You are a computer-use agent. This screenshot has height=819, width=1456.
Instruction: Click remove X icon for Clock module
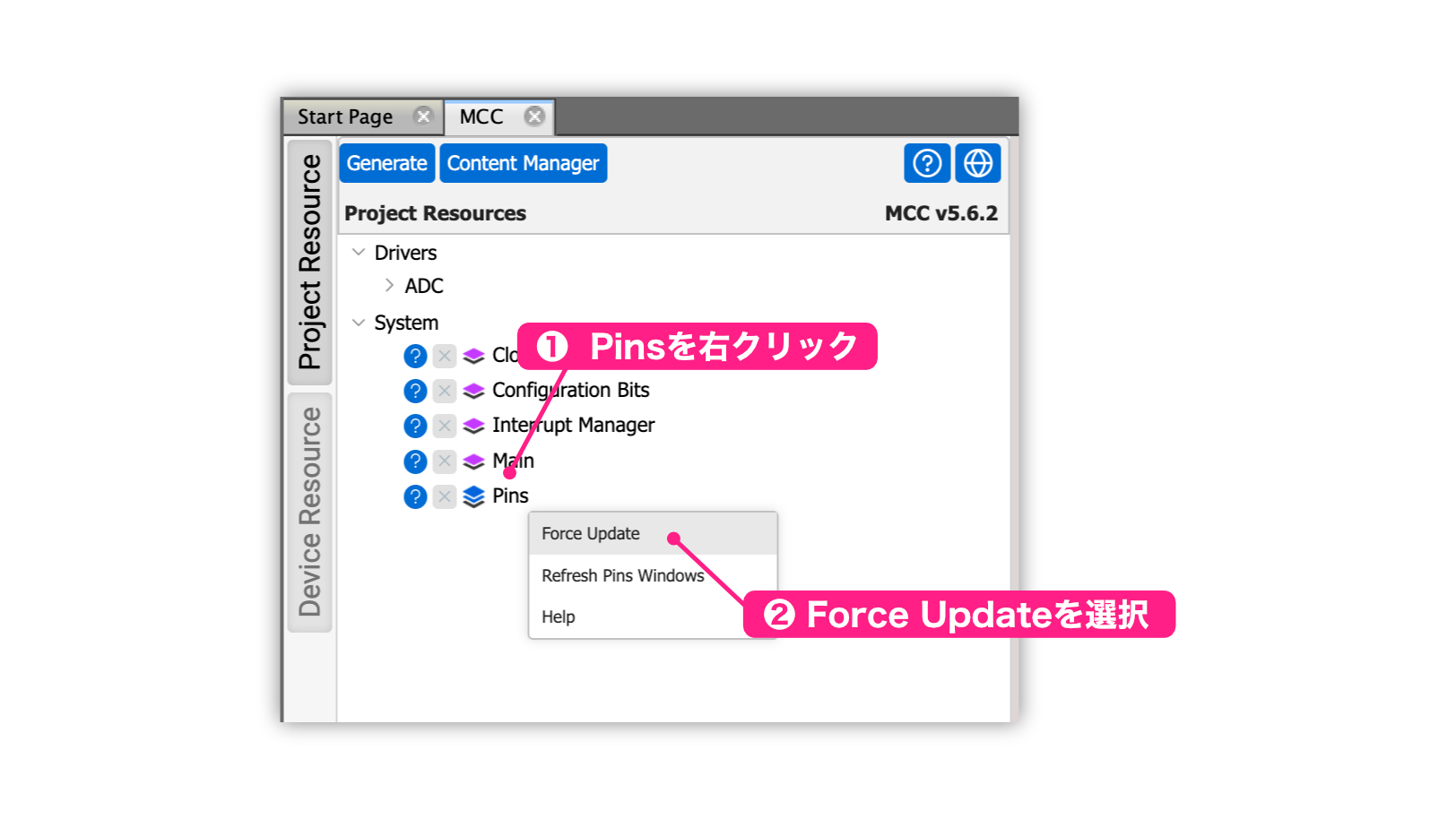pyautogui.click(x=445, y=356)
